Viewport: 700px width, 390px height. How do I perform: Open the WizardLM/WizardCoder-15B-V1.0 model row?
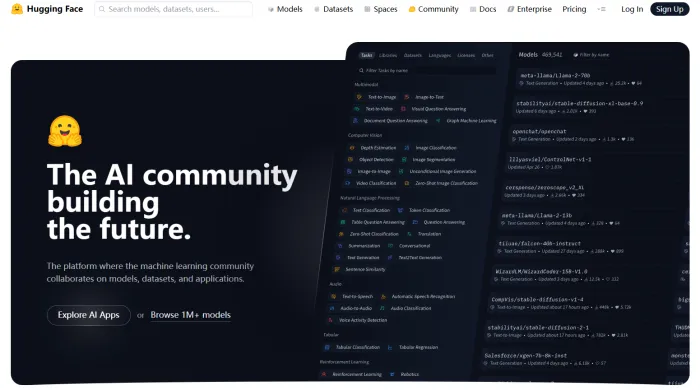[557, 275]
